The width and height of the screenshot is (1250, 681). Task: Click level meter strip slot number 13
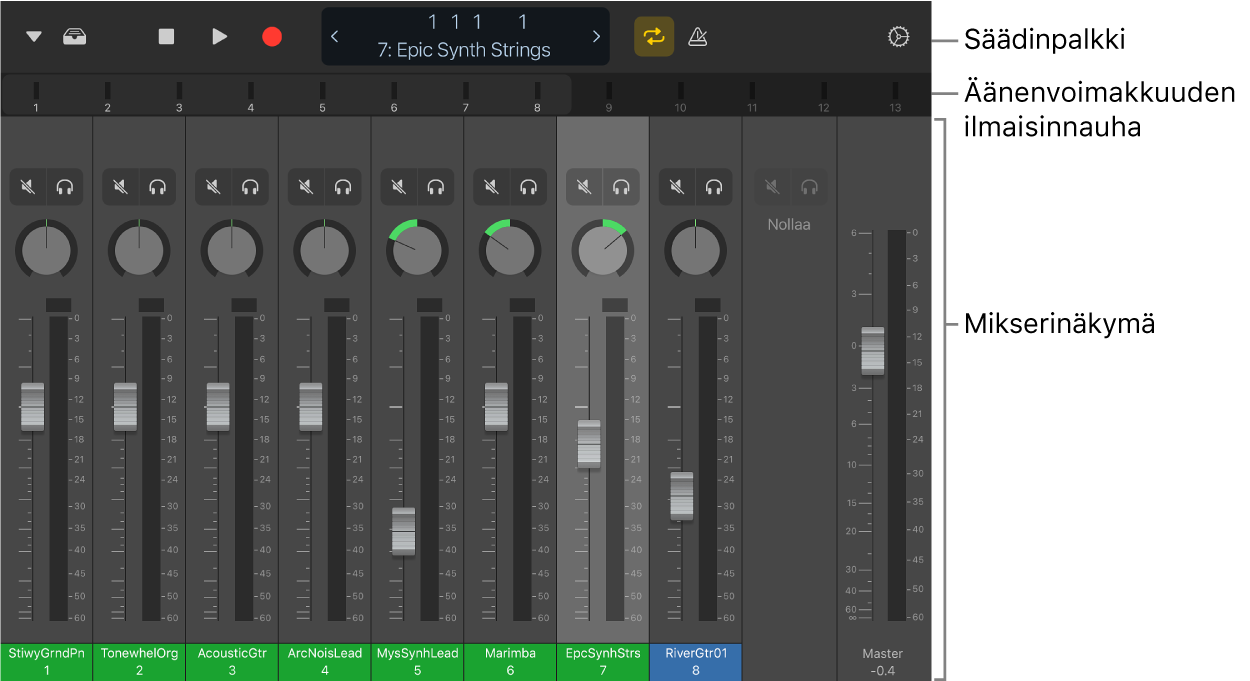pos(895,95)
